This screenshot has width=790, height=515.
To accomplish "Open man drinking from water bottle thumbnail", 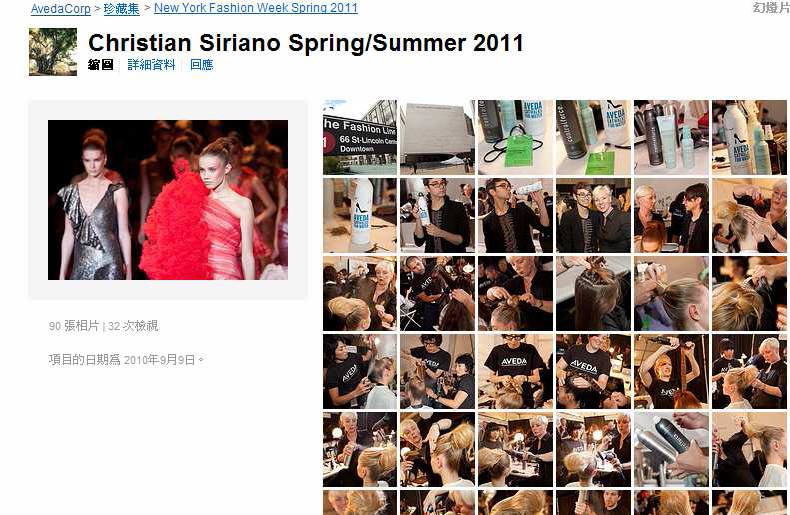I will (515, 215).
